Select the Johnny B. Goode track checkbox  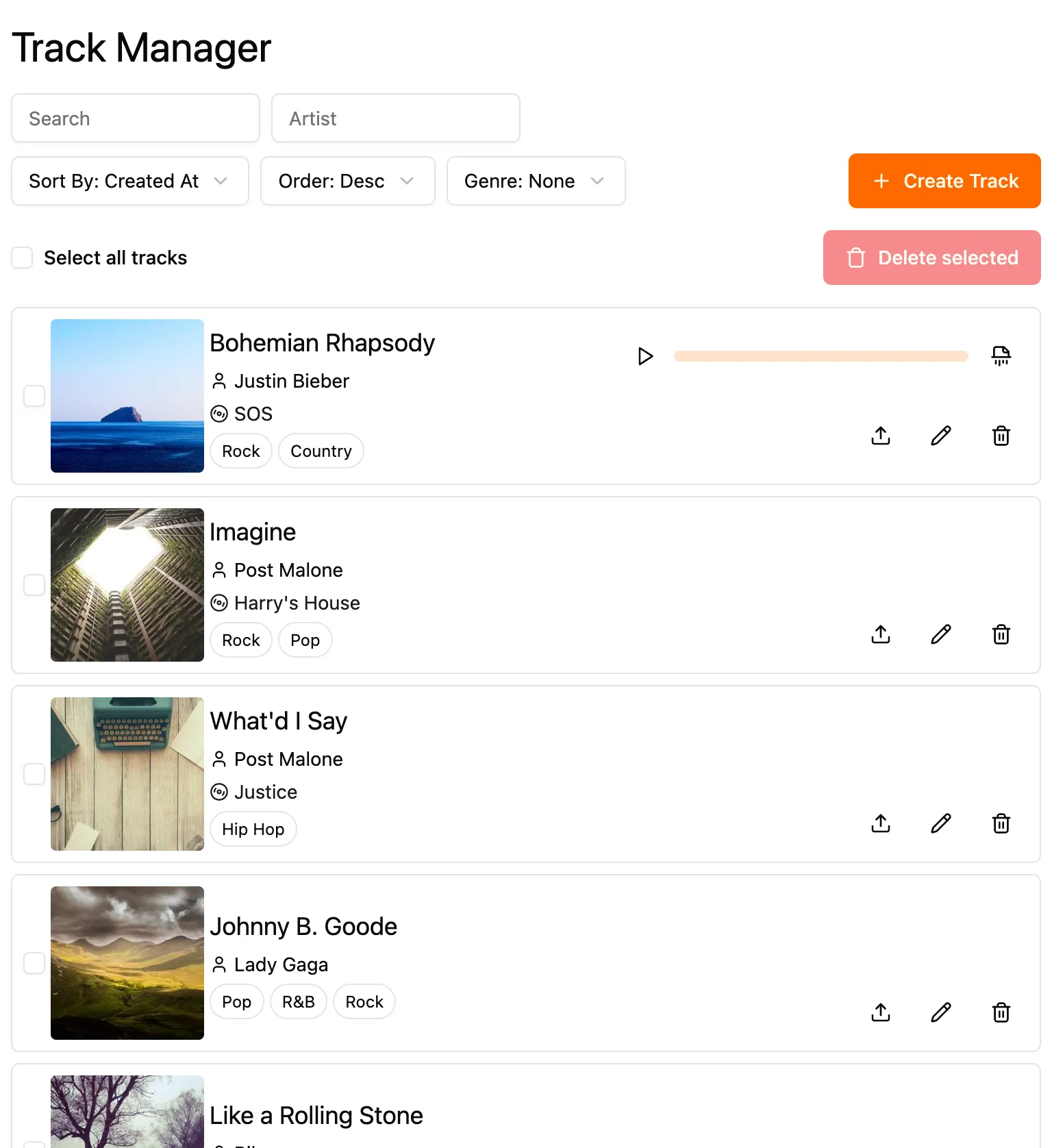[34, 963]
